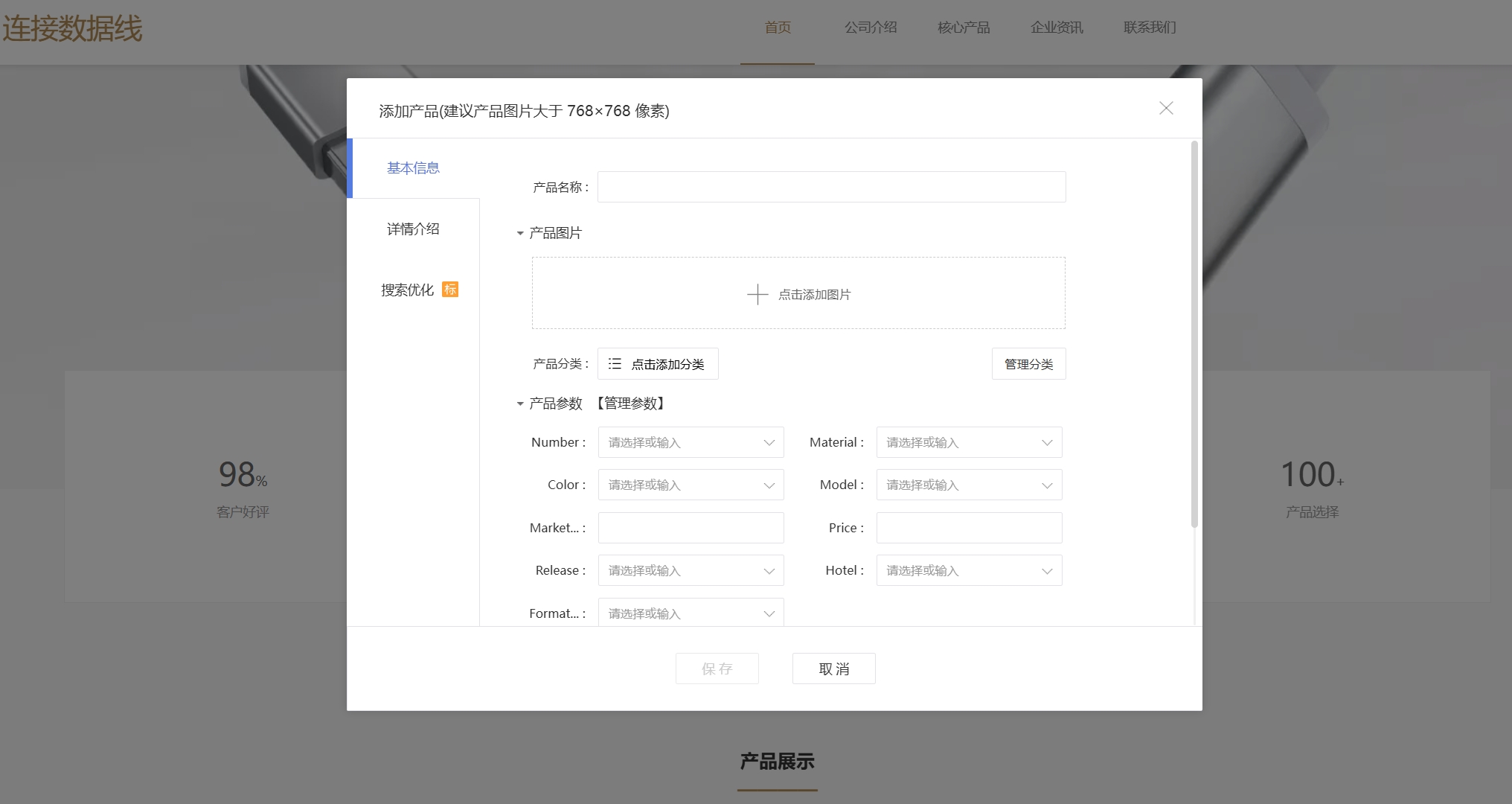Open the 【管理参数】 link

630,403
